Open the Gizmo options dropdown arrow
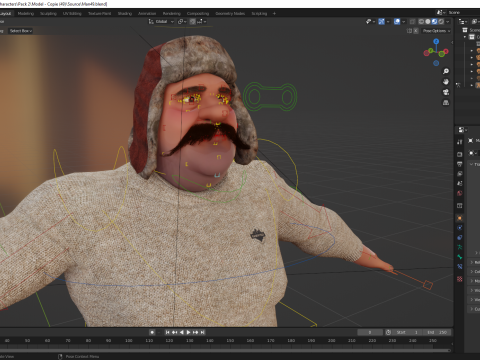Screen dimensions: 480x360 click(x=388, y=22)
